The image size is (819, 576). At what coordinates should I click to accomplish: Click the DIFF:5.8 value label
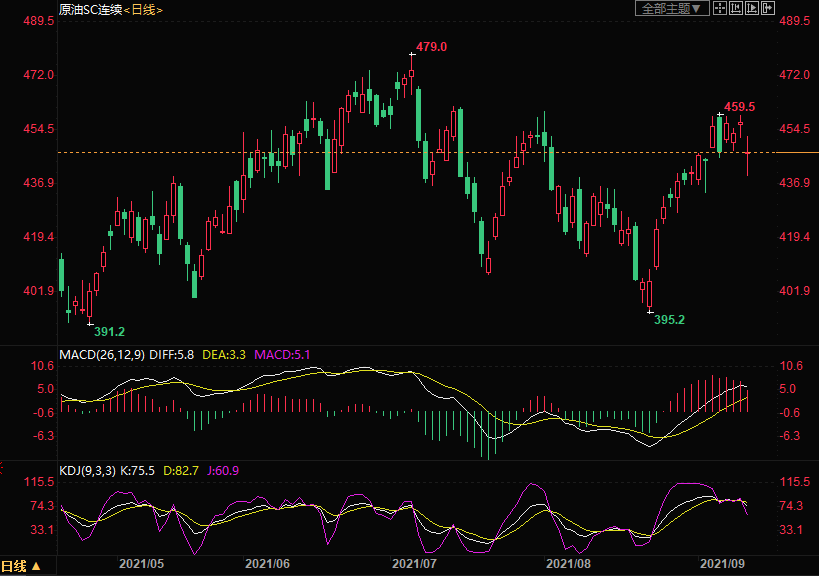point(173,354)
